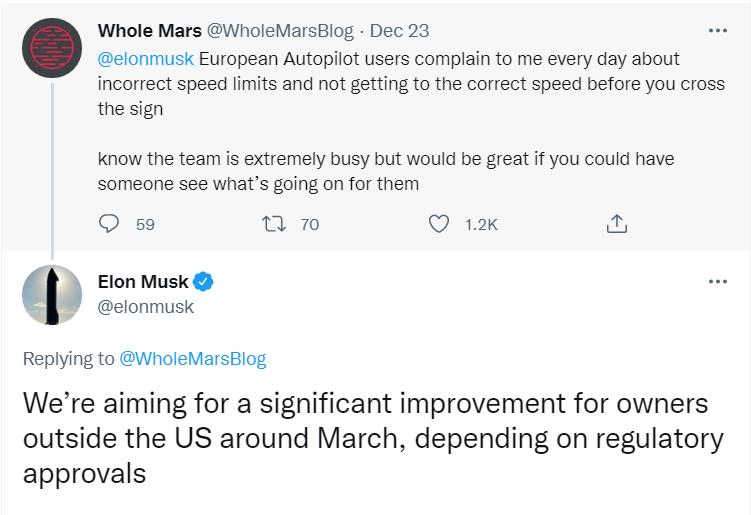Open Whole Mars profile avatar
The width and height of the screenshot is (751, 515).
(52, 48)
